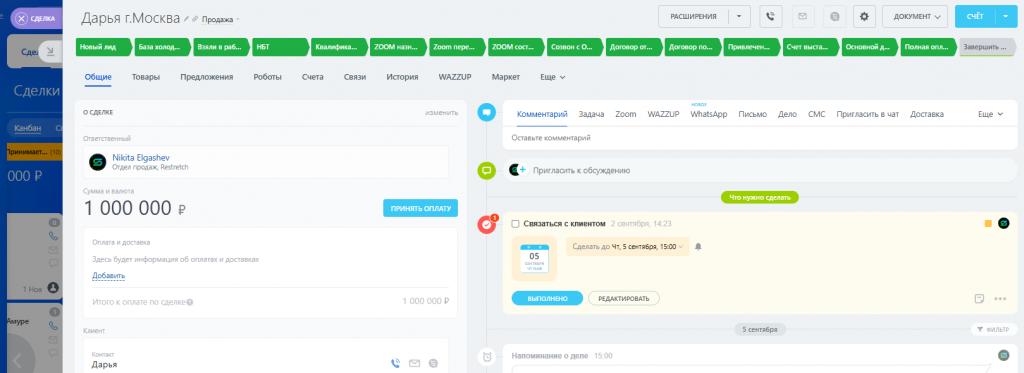Open help icon next to Итого к оплате
The image size is (1024, 373).
click(190, 302)
